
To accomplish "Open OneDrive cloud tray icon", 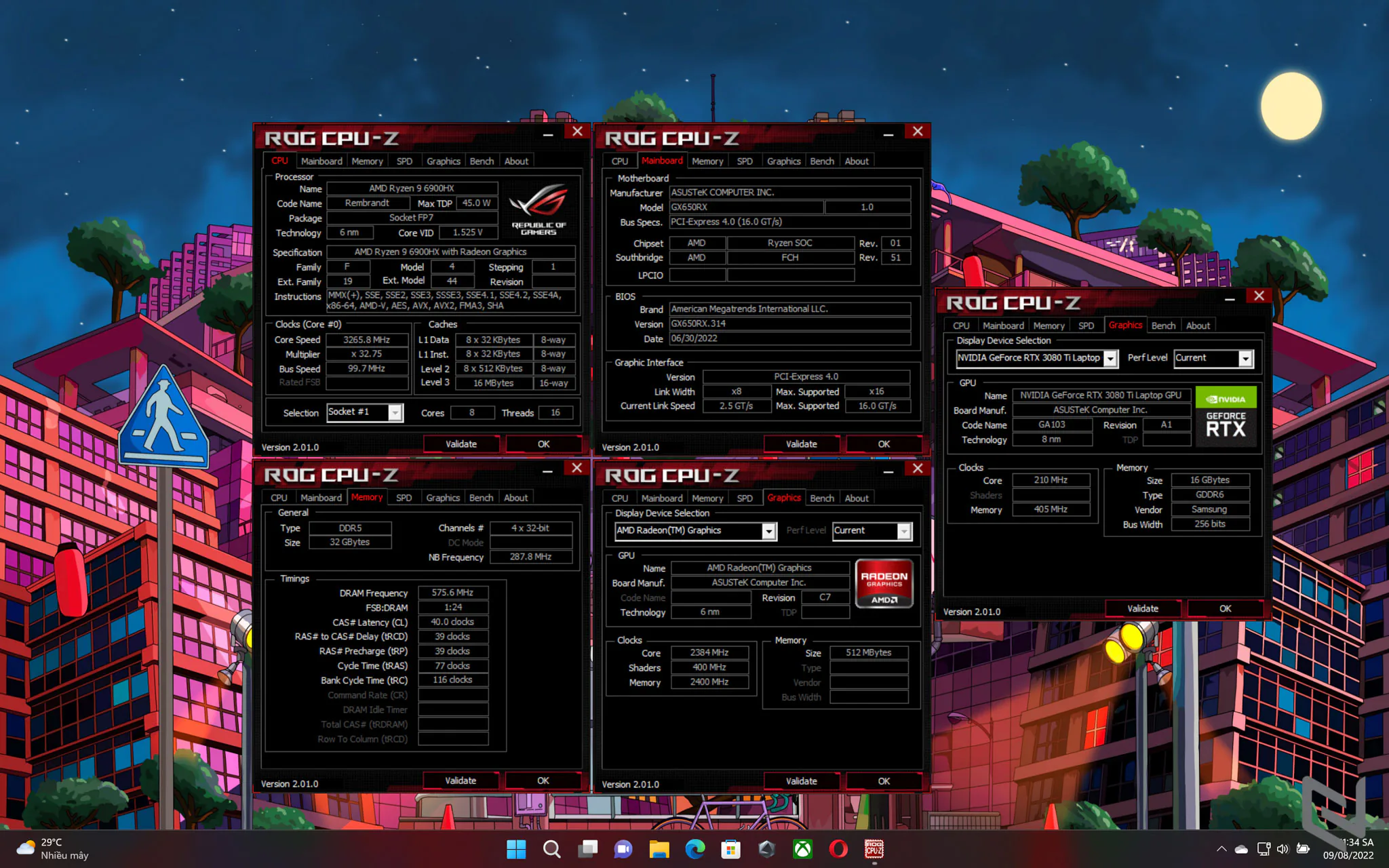I will (1241, 848).
